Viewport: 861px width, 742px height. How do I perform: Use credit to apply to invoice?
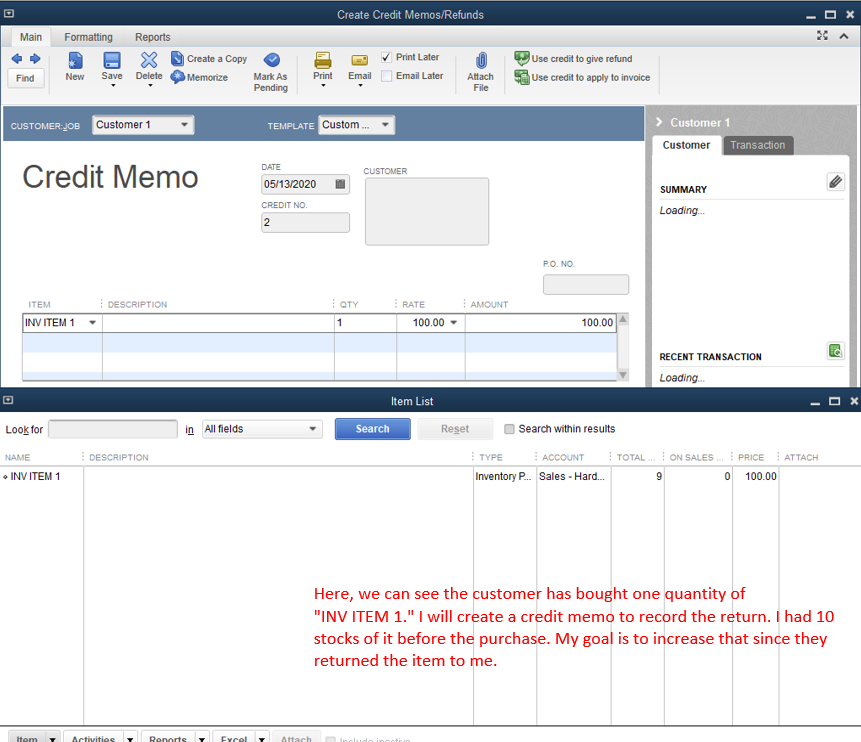pyautogui.click(x=583, y=77)
